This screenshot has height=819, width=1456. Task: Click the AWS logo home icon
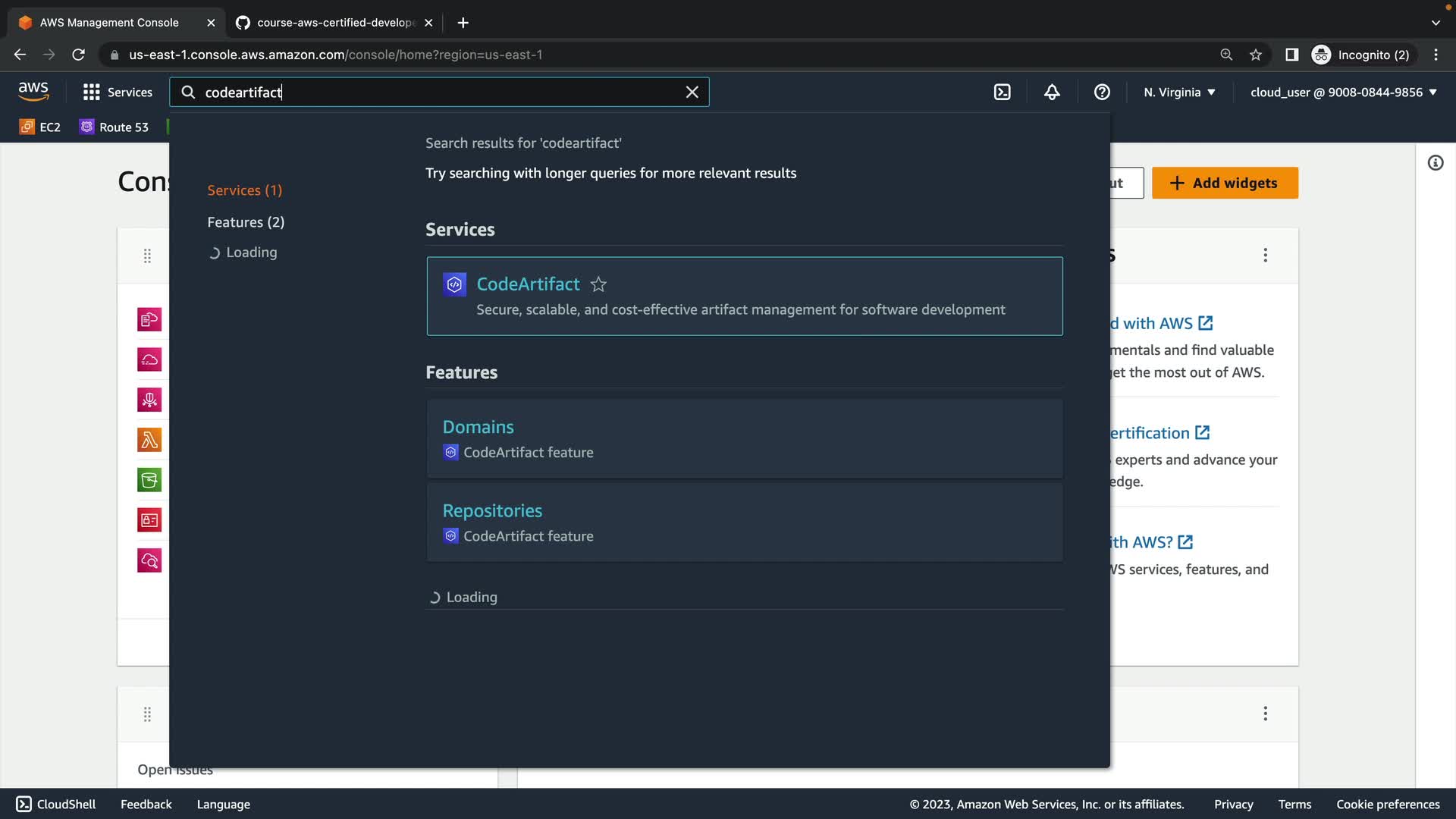[x=33, y=92]
